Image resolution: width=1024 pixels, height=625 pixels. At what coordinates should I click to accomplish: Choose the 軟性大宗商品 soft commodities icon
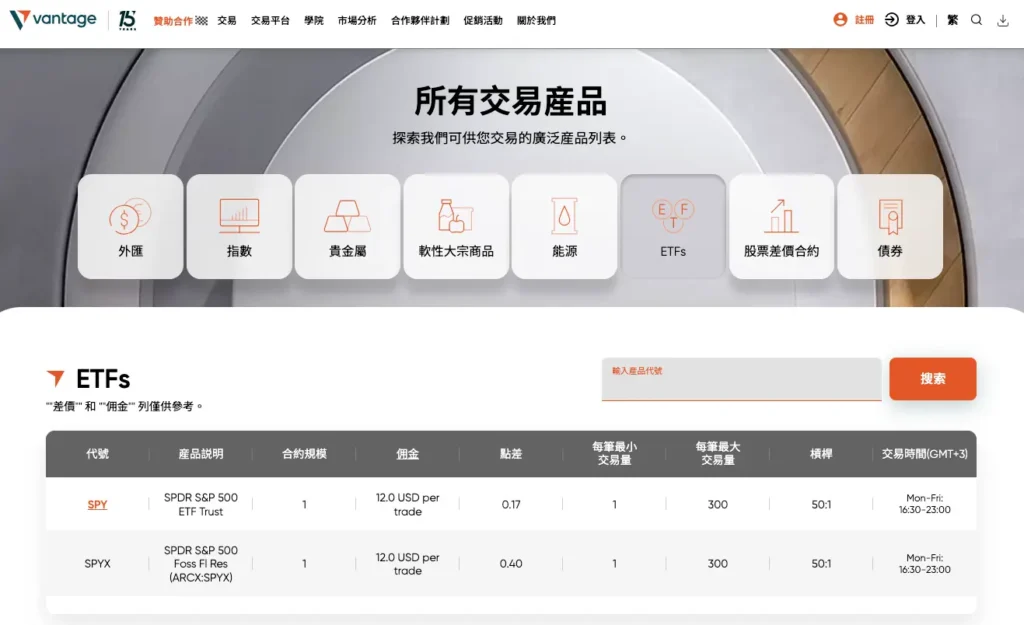[456, 226]
